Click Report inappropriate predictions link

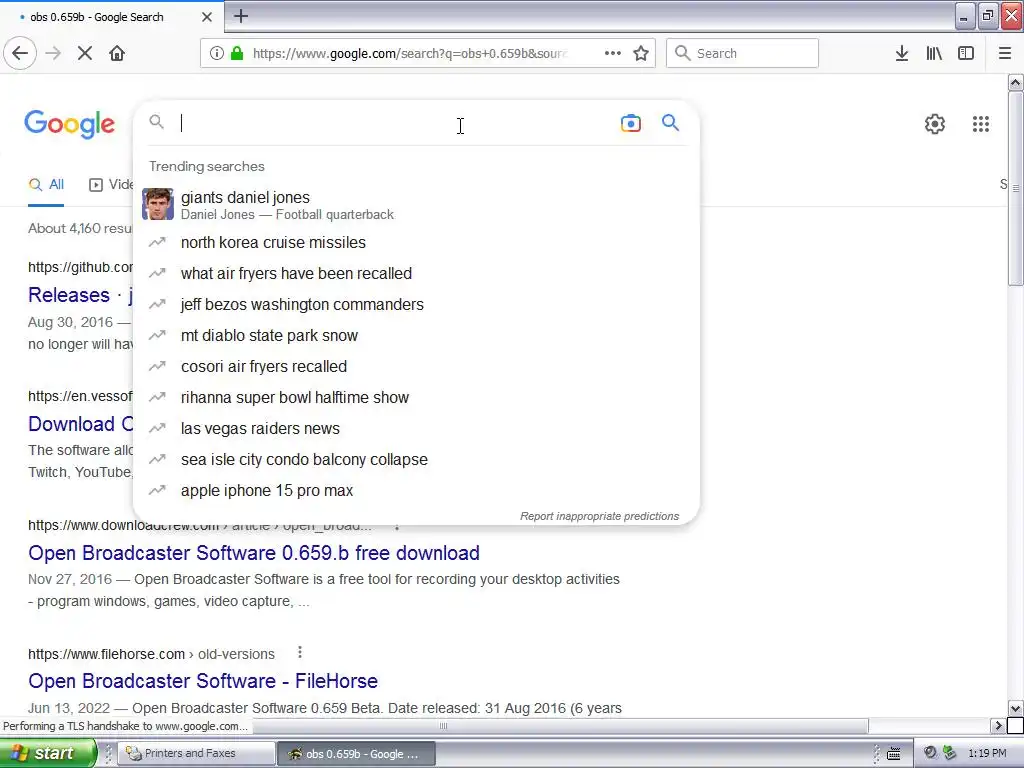coord(600,516)
